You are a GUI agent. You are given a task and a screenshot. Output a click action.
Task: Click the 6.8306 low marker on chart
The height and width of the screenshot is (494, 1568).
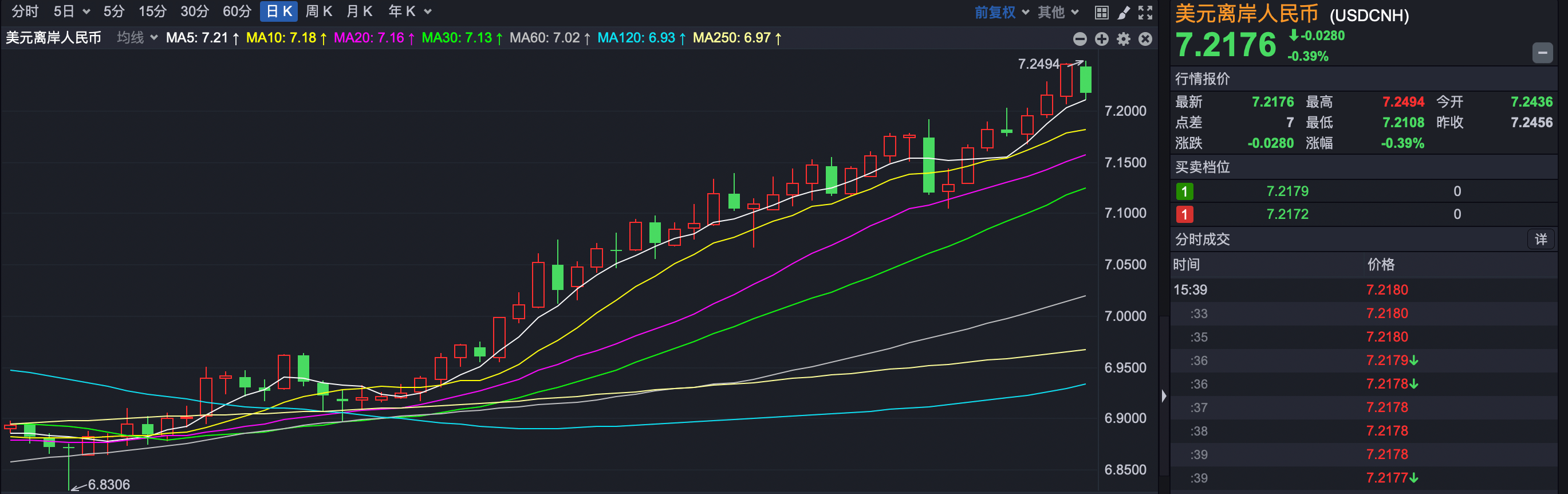pos(109,484)
